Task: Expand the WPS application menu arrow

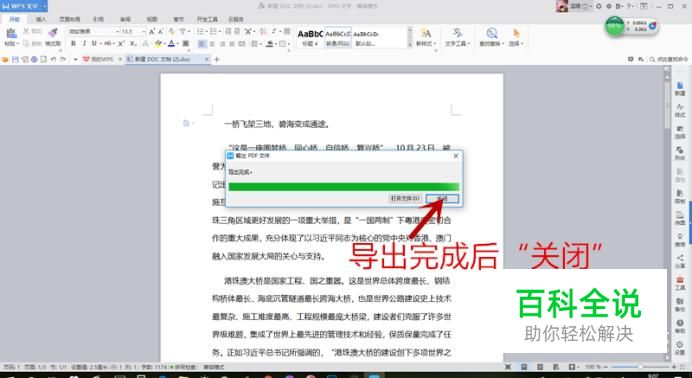Action: click(x=45, y=6)
